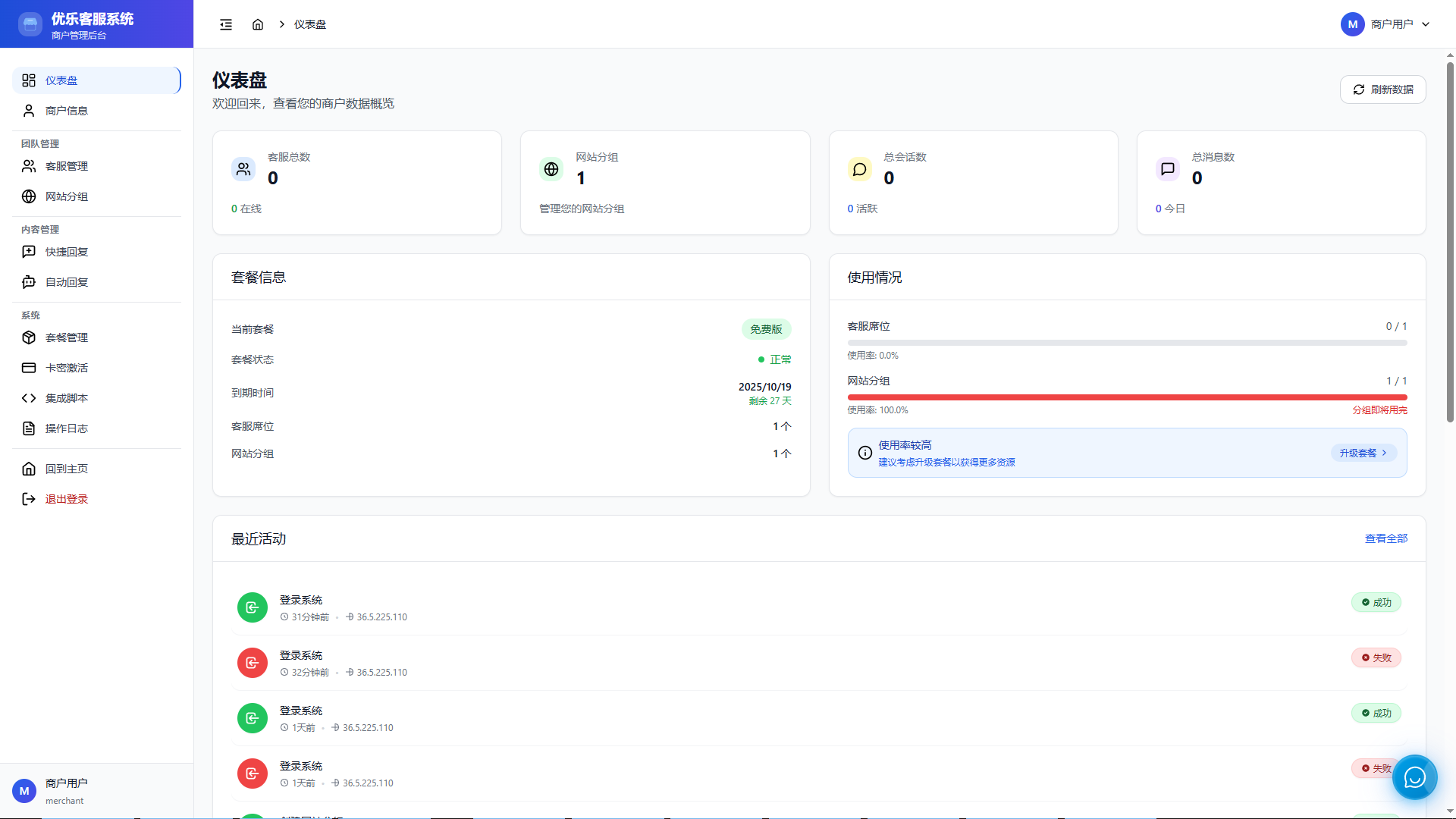Go to 快捷回复 menu item

point(67,252)
